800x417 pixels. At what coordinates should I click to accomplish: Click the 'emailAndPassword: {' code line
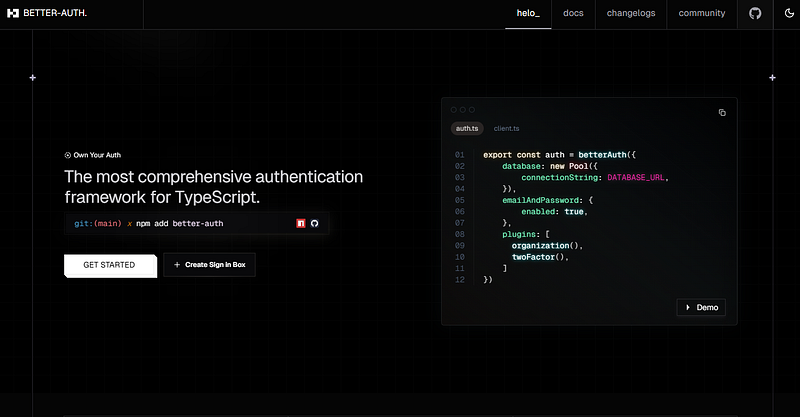tap(547, 200)
